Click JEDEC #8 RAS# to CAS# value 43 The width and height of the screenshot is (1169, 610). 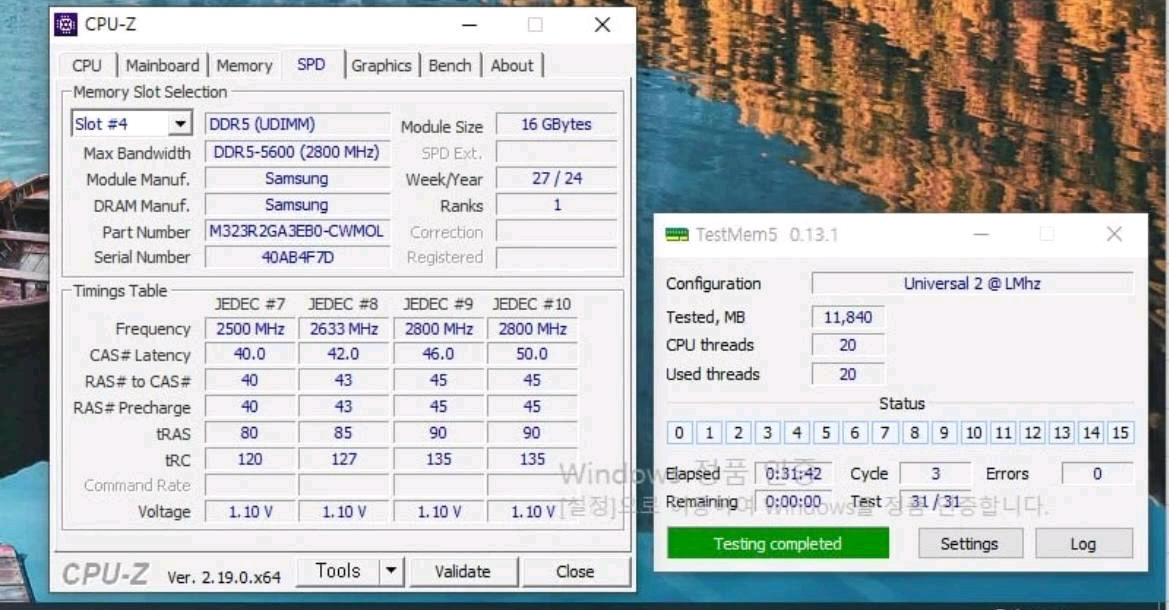pyautogui.click(x=343, y=380)
